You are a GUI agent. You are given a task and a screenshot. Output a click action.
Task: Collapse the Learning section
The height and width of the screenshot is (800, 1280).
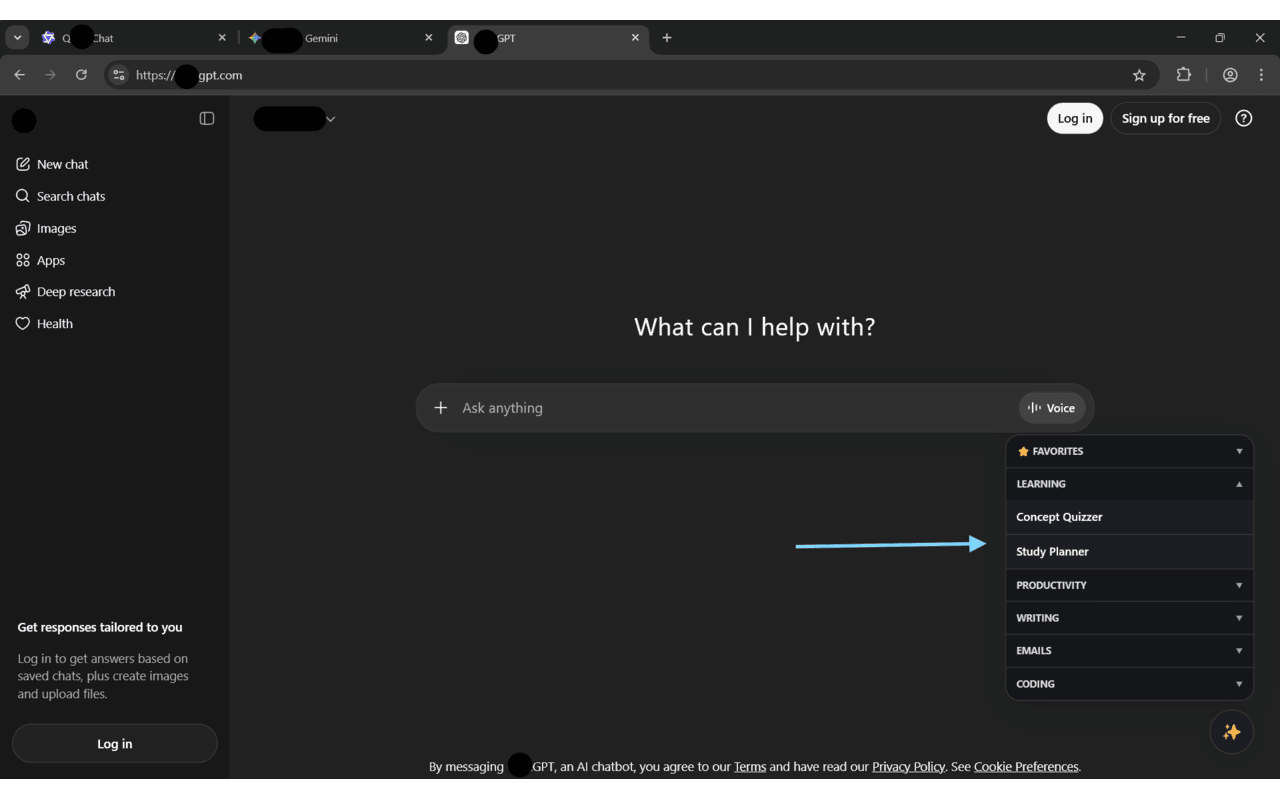(x=1129, y=484)
